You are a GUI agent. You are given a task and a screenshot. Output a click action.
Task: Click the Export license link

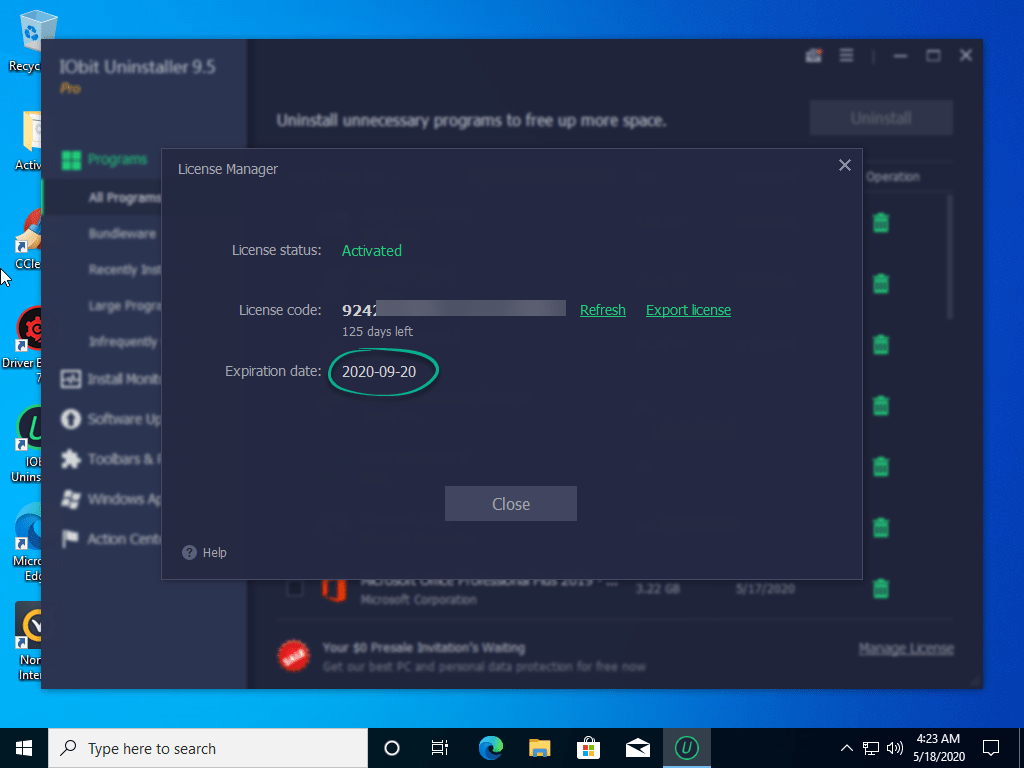pyautogui.click(x=688, y=310)
